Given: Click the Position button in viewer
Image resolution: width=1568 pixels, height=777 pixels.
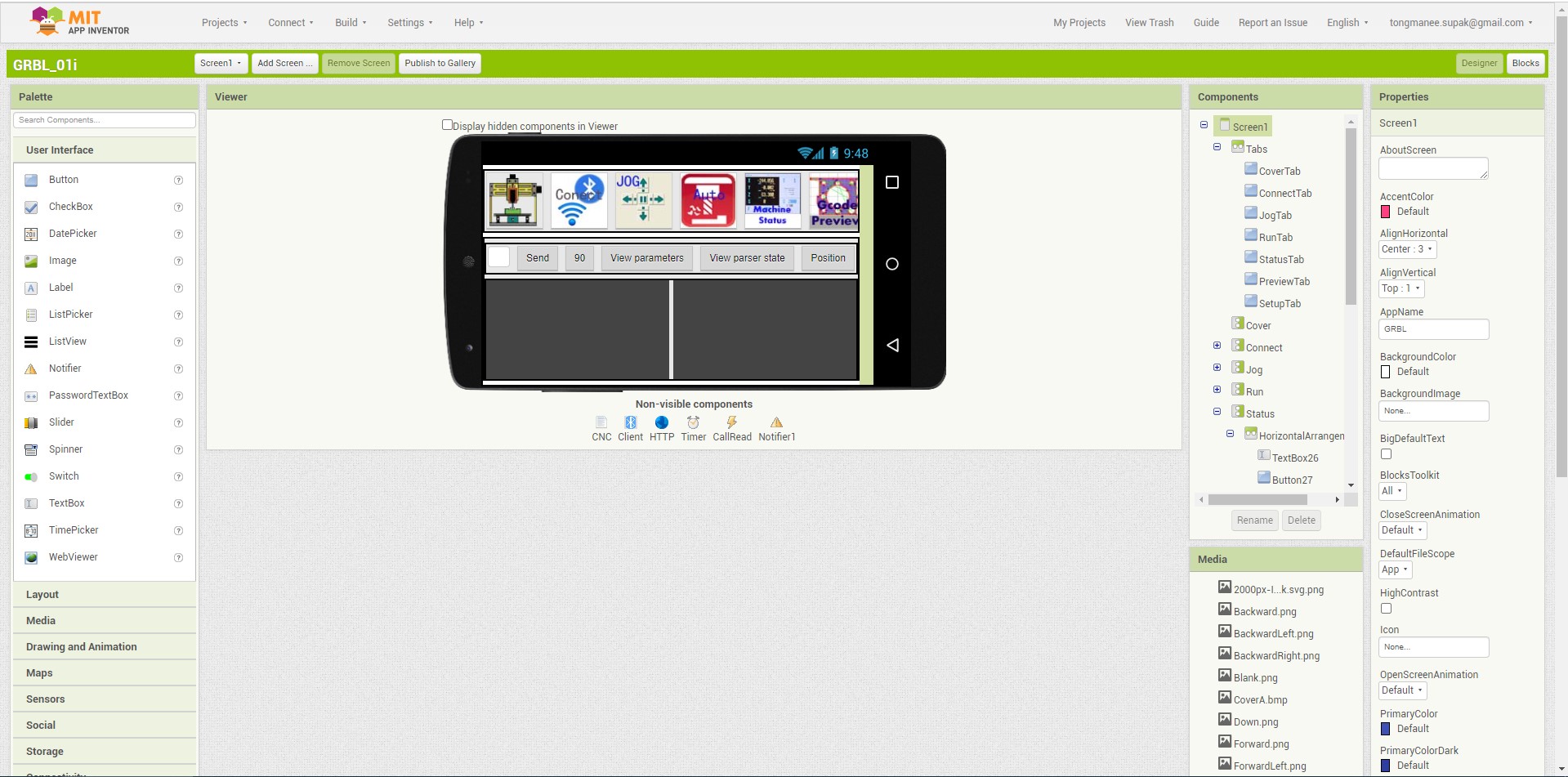Looking at the screenshot, I should pyautogui.click(x=828, y=258).
